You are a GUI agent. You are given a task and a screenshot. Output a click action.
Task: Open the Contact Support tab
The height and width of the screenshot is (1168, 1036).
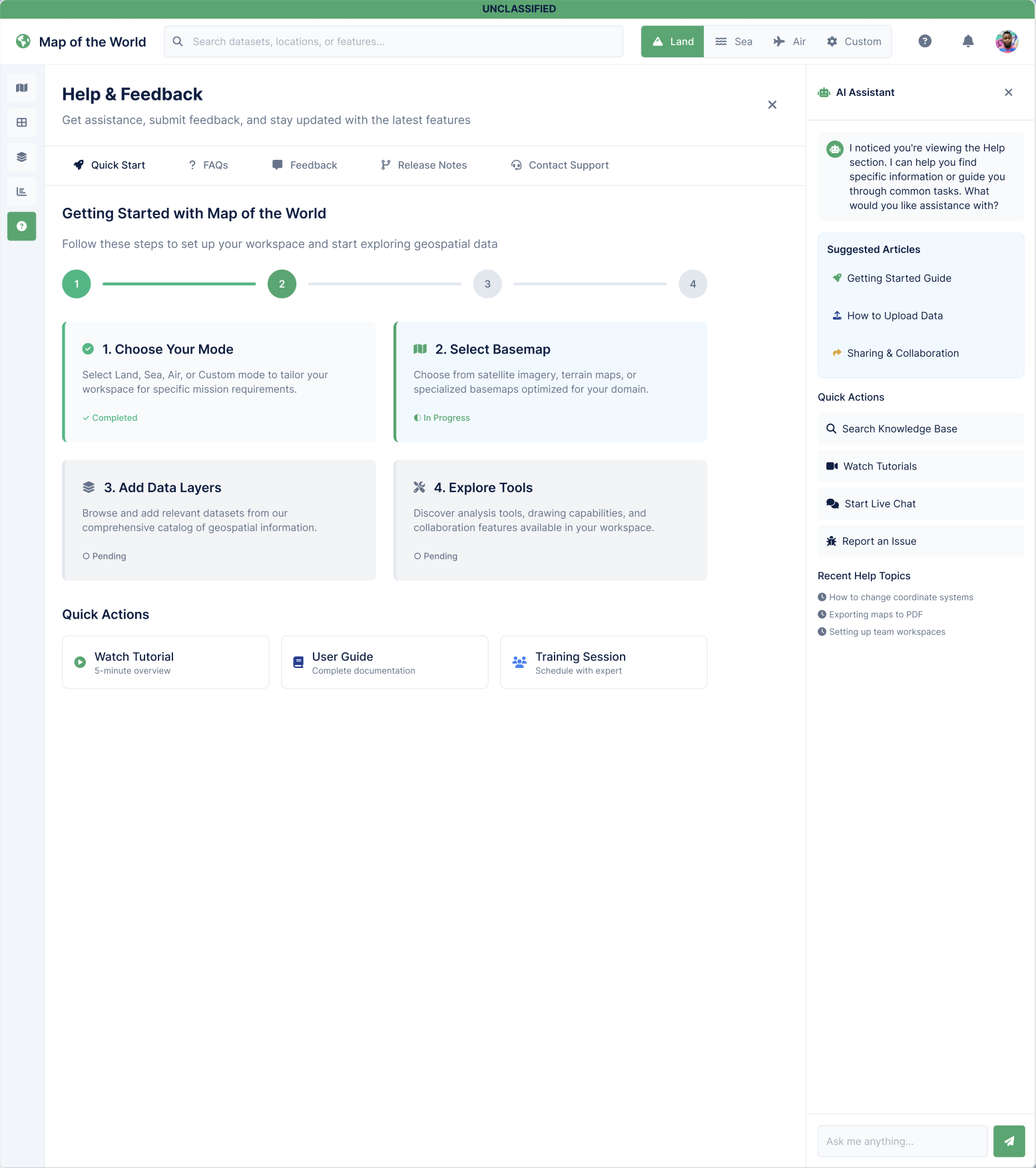pyautogui.click(x=560, y=165)
